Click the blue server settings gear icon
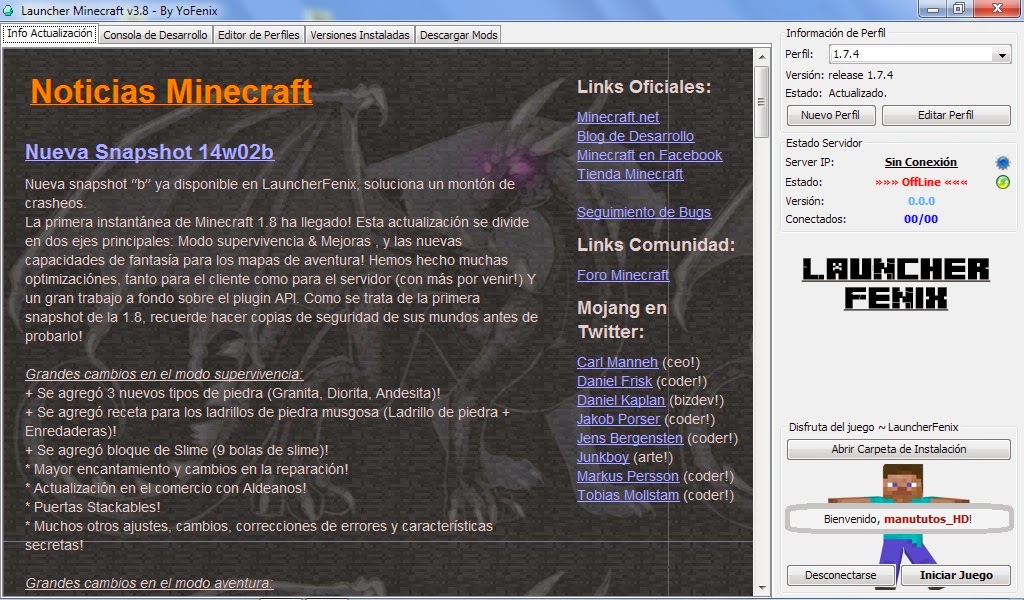 [1003, 162]
